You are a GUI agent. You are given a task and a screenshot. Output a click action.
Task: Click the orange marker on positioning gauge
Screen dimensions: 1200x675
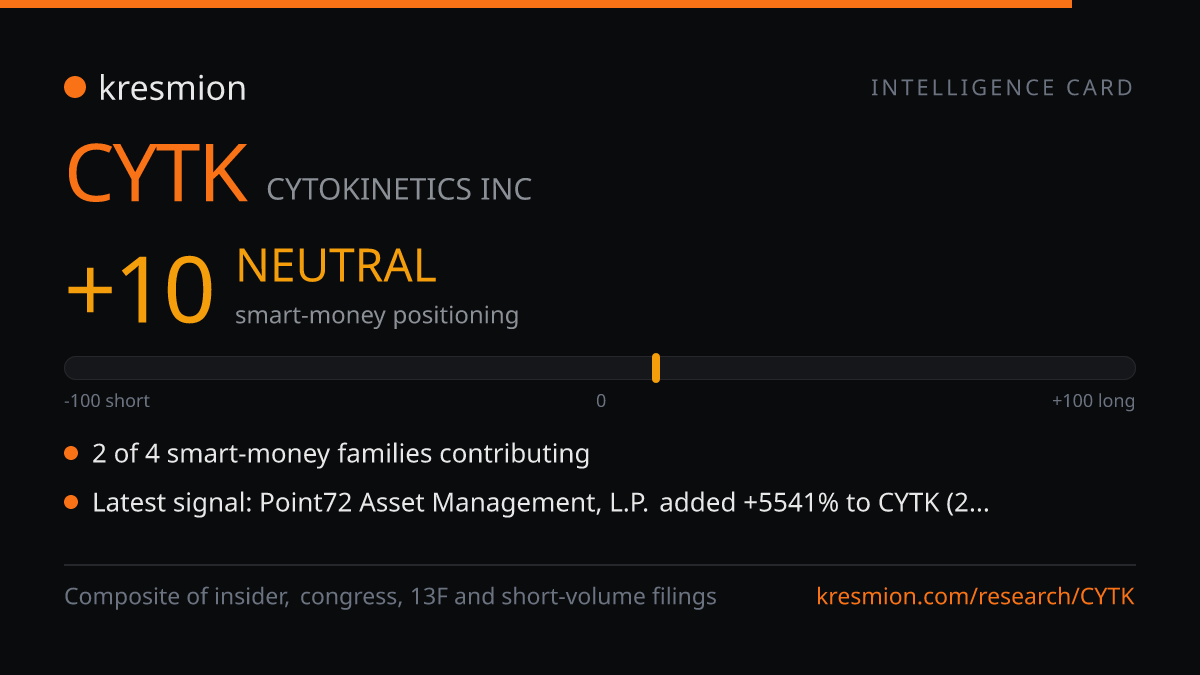(x=656, y=368)
